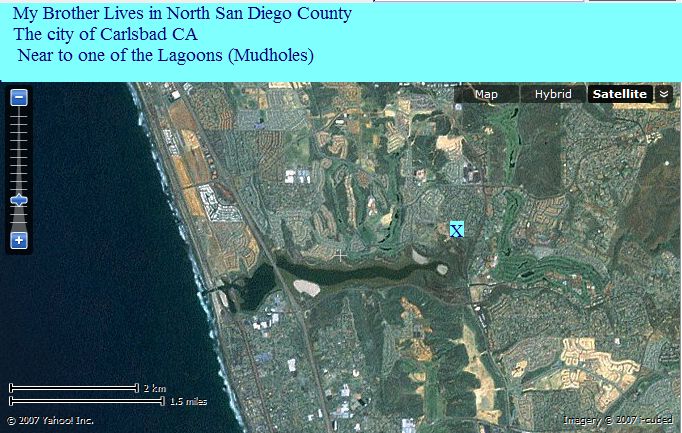The height and width of the screenshot is (433, 682).
Task: Click the pale oval sandbar in the lagoon
Action: tap(307, 288)
